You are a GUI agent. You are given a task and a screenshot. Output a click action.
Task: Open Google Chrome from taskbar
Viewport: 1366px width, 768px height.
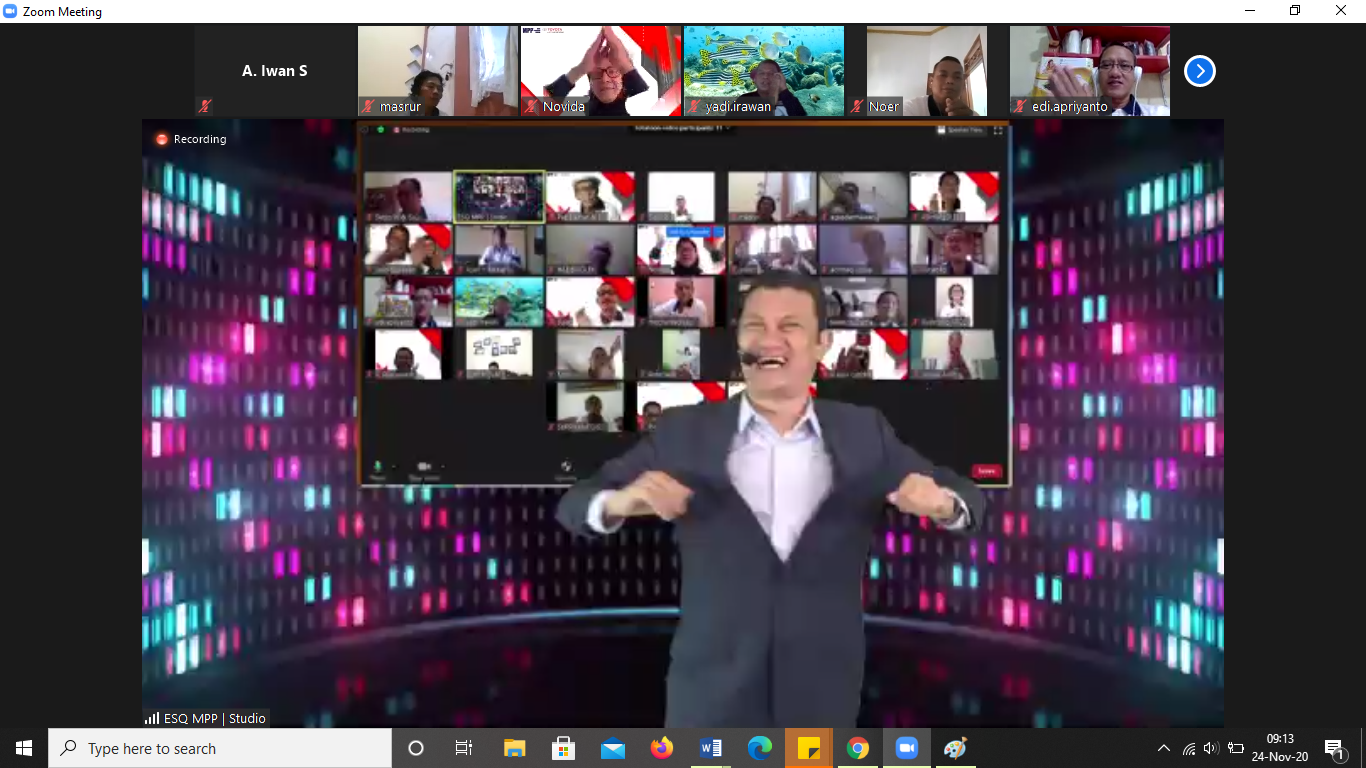tap(857, 748)
